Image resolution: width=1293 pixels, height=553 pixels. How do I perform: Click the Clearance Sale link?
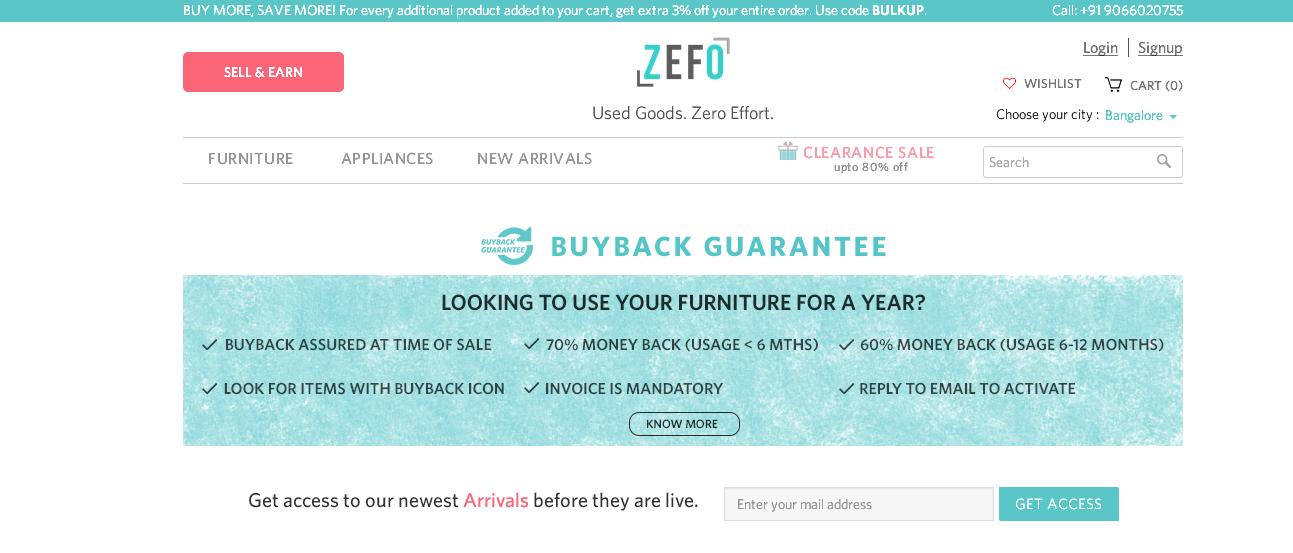coord(868,152)
